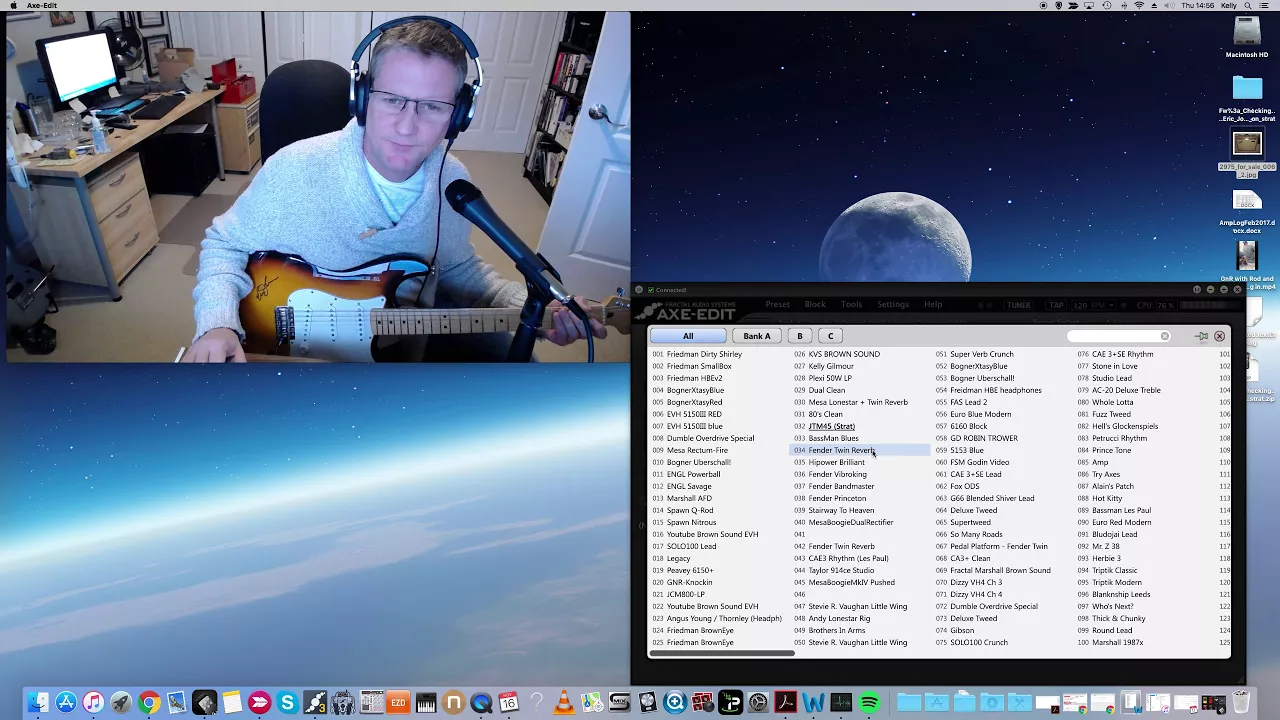Image resolution: width=1280 pixels, height=720 pixels.
Task: Open Macintosh HD drive on desktop
Action: (x=1247, y=37)
